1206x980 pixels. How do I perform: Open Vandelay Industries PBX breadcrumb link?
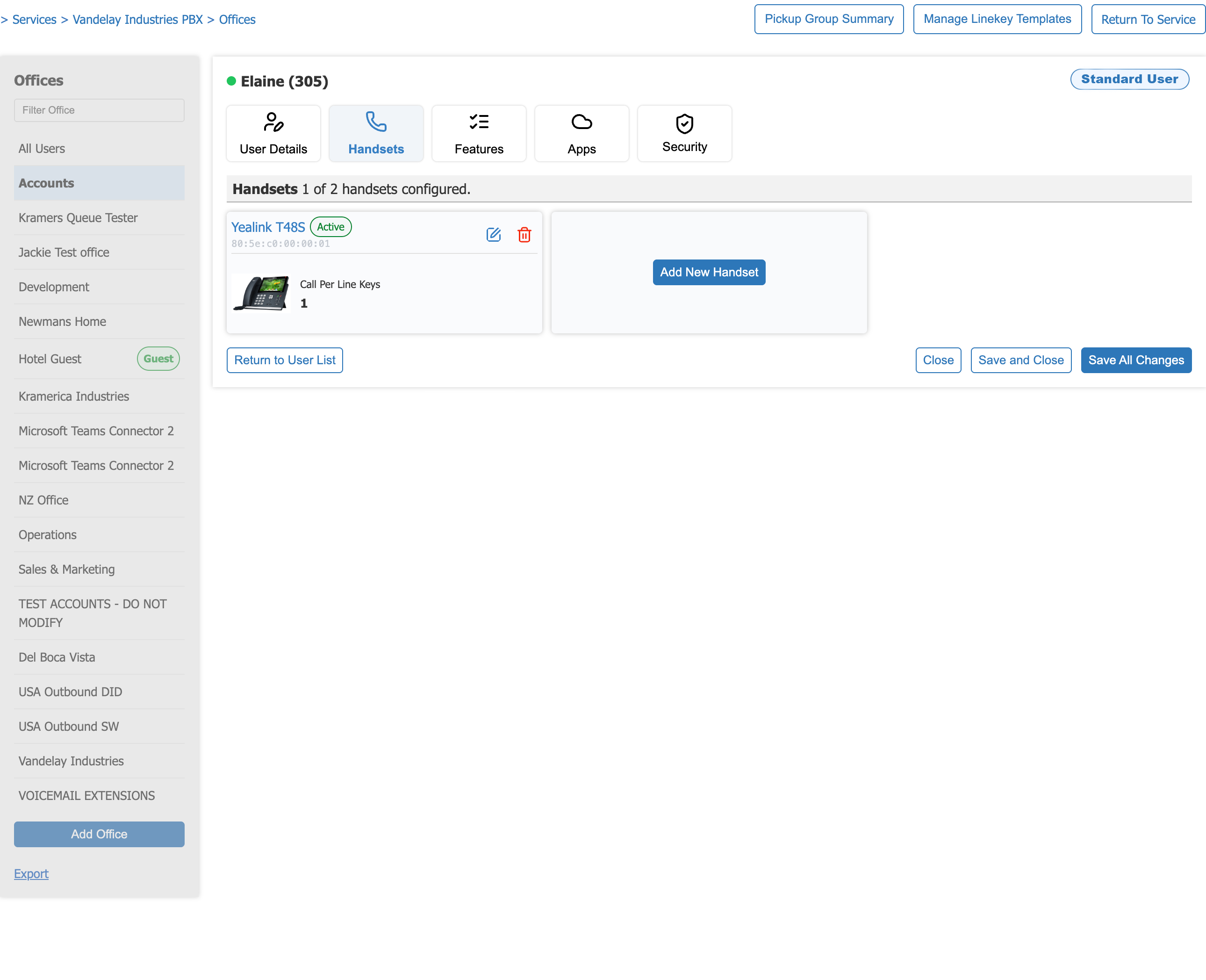[x=138, y=19]
